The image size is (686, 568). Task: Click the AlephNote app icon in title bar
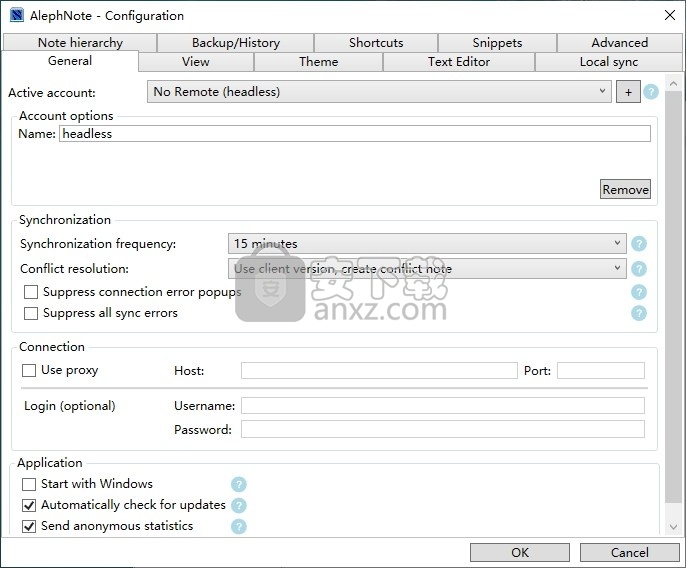coord(17,15)
